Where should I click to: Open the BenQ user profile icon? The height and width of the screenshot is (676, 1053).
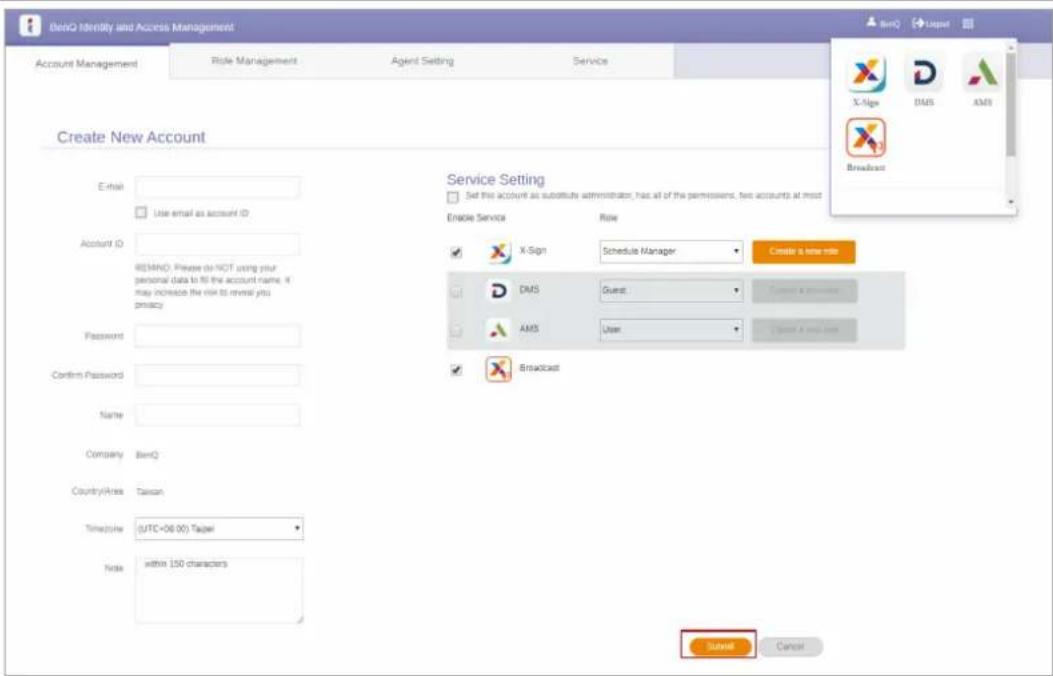click(x=872, y=23)
